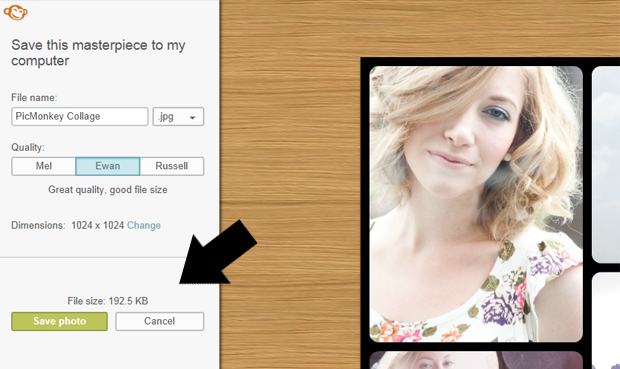Click the File size 192.5 KB text

pyautogui.click(x=108, y=301)
